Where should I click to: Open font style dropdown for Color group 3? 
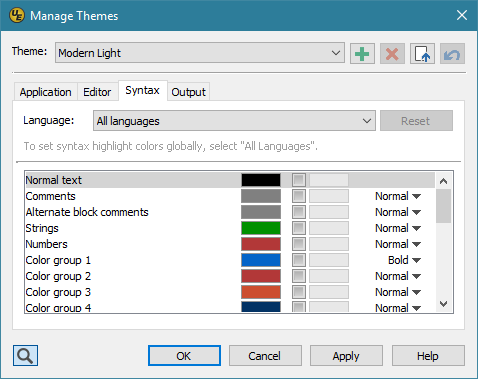point(398,292)
